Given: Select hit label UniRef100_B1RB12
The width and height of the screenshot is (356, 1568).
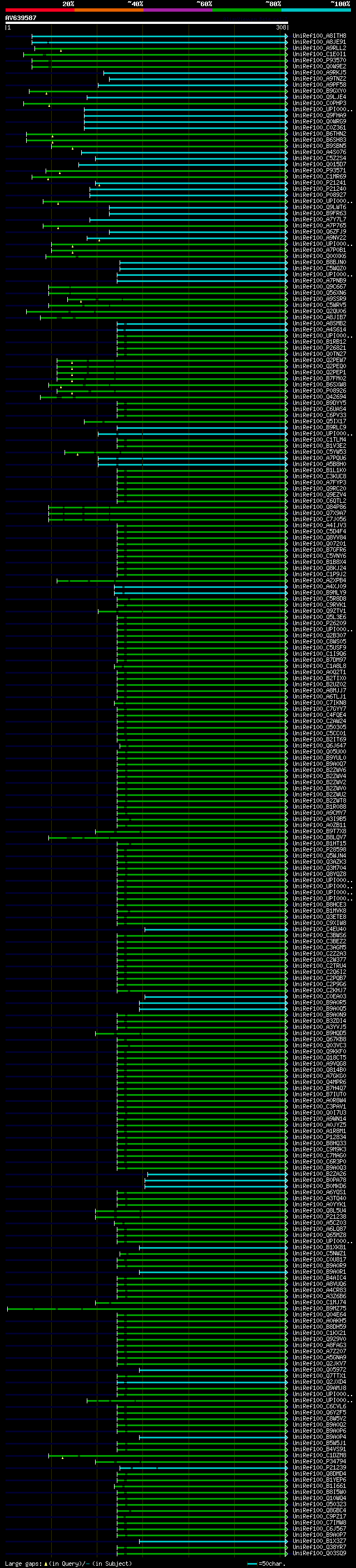Looking at the screenshot, I should pos(319,342).
